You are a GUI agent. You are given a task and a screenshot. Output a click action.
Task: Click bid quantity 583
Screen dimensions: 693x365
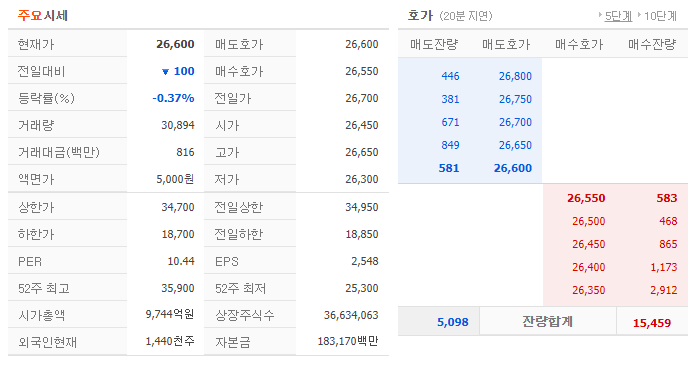(x=667, y=198)
